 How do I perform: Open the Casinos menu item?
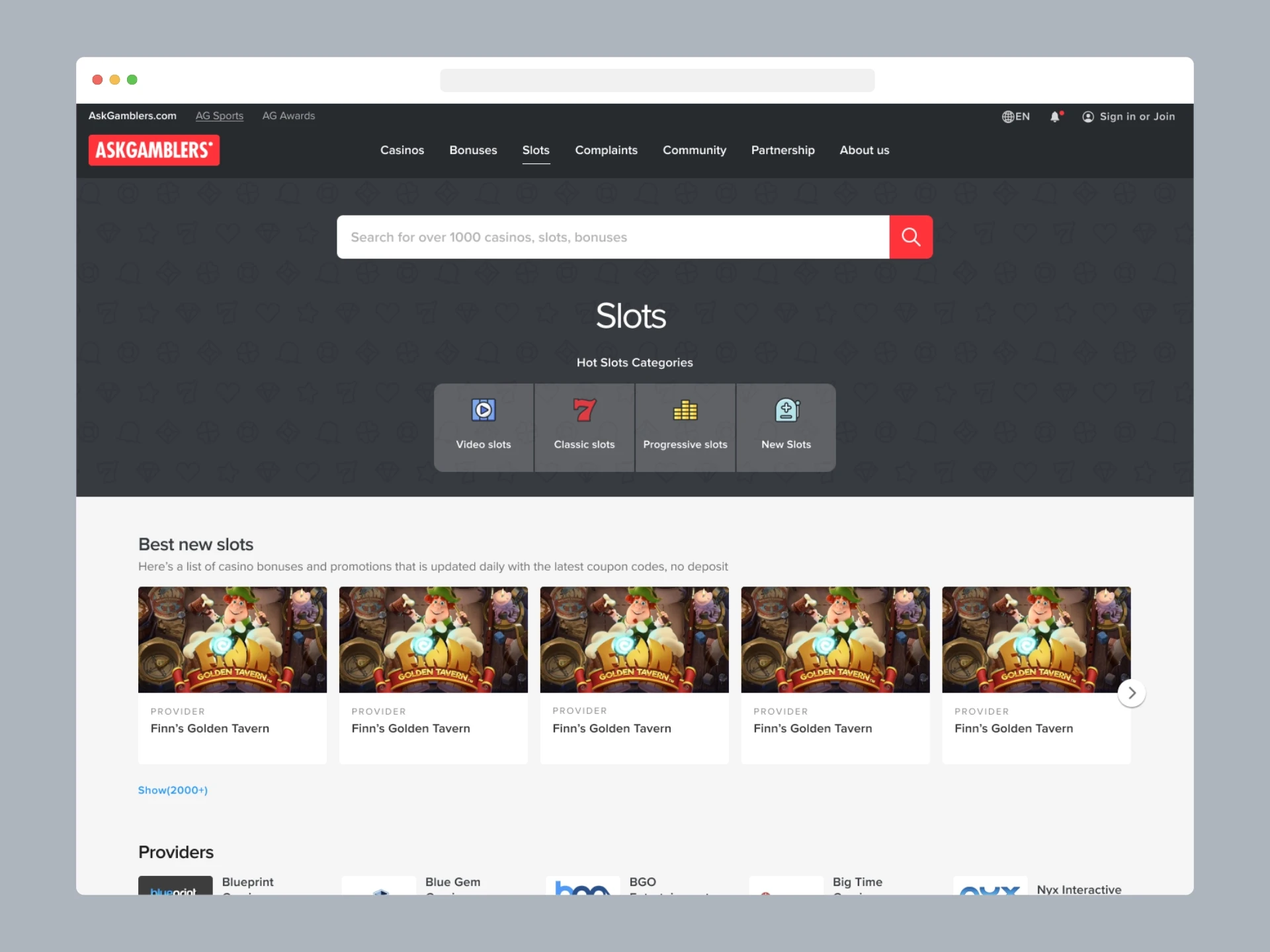click(x=402, y=150)
